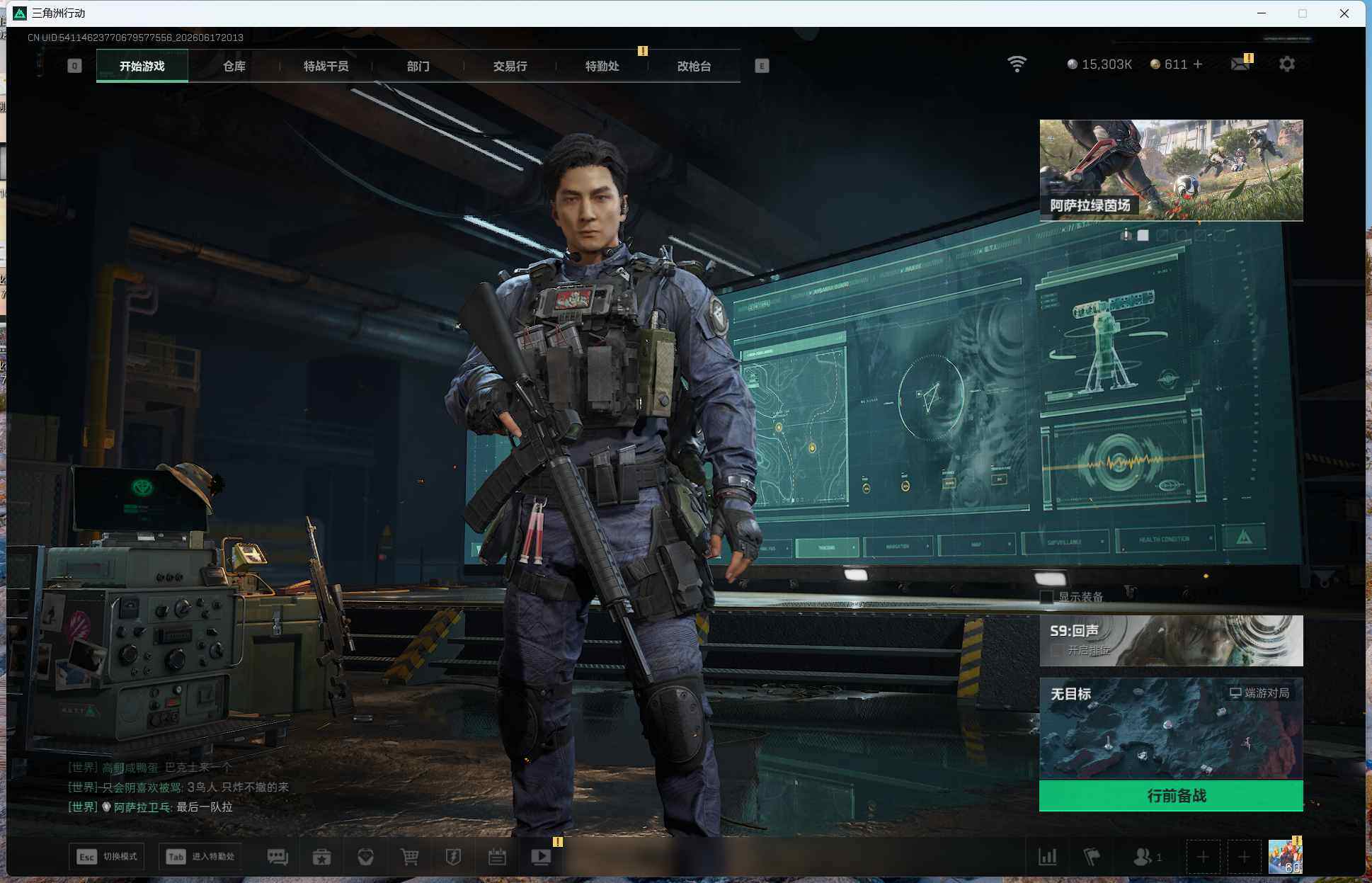Screen dimensions: 1372x883
Task: Toggle the 显示装备 checkbox
Action: [x=1046, y=597]
